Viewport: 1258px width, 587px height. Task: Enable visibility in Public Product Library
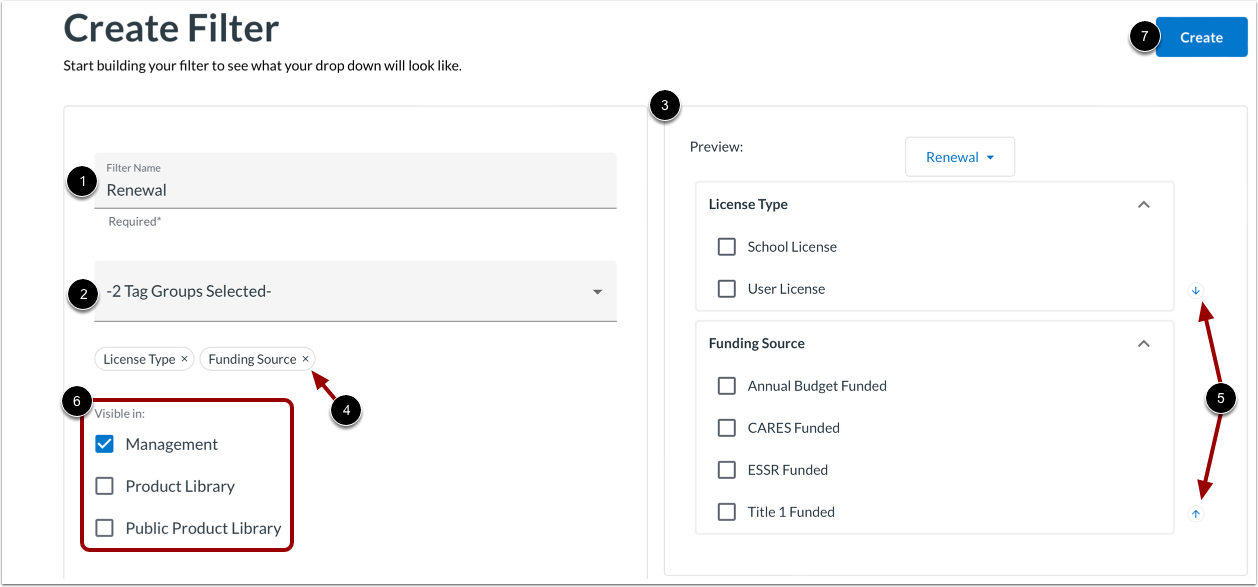tap(104, 528)
